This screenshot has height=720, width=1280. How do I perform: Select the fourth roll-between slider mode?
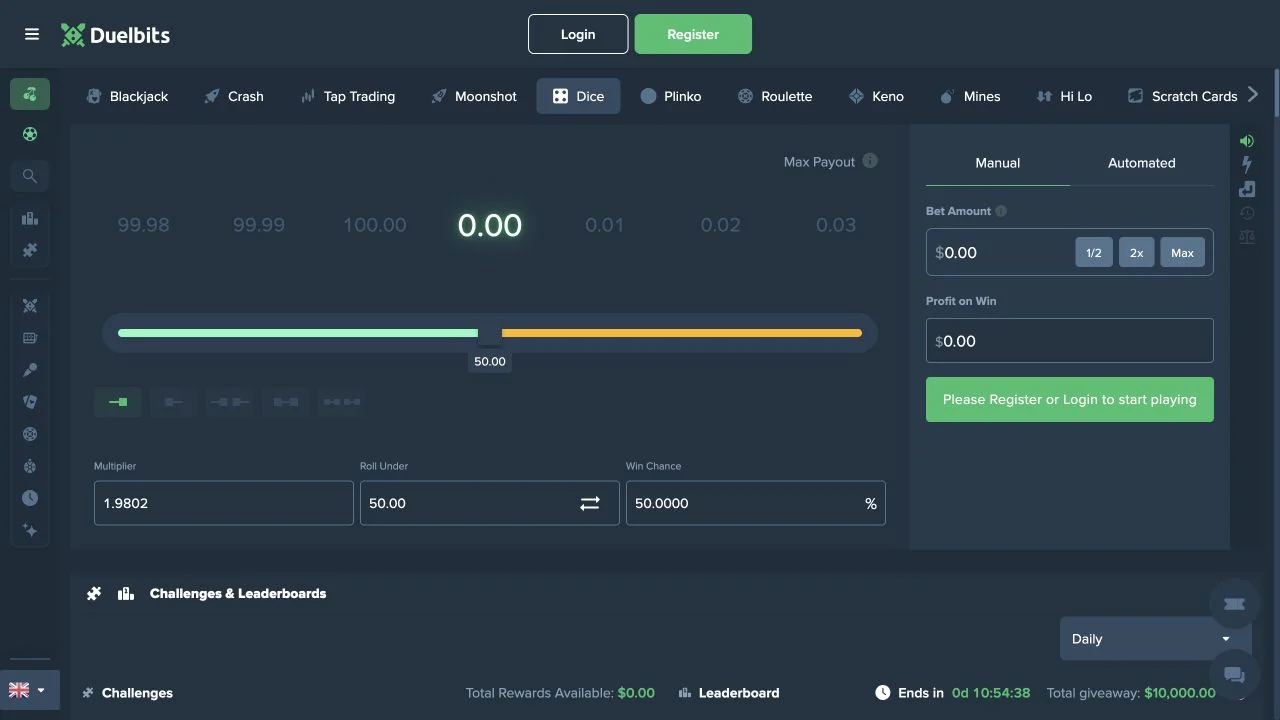click(285, 402)
